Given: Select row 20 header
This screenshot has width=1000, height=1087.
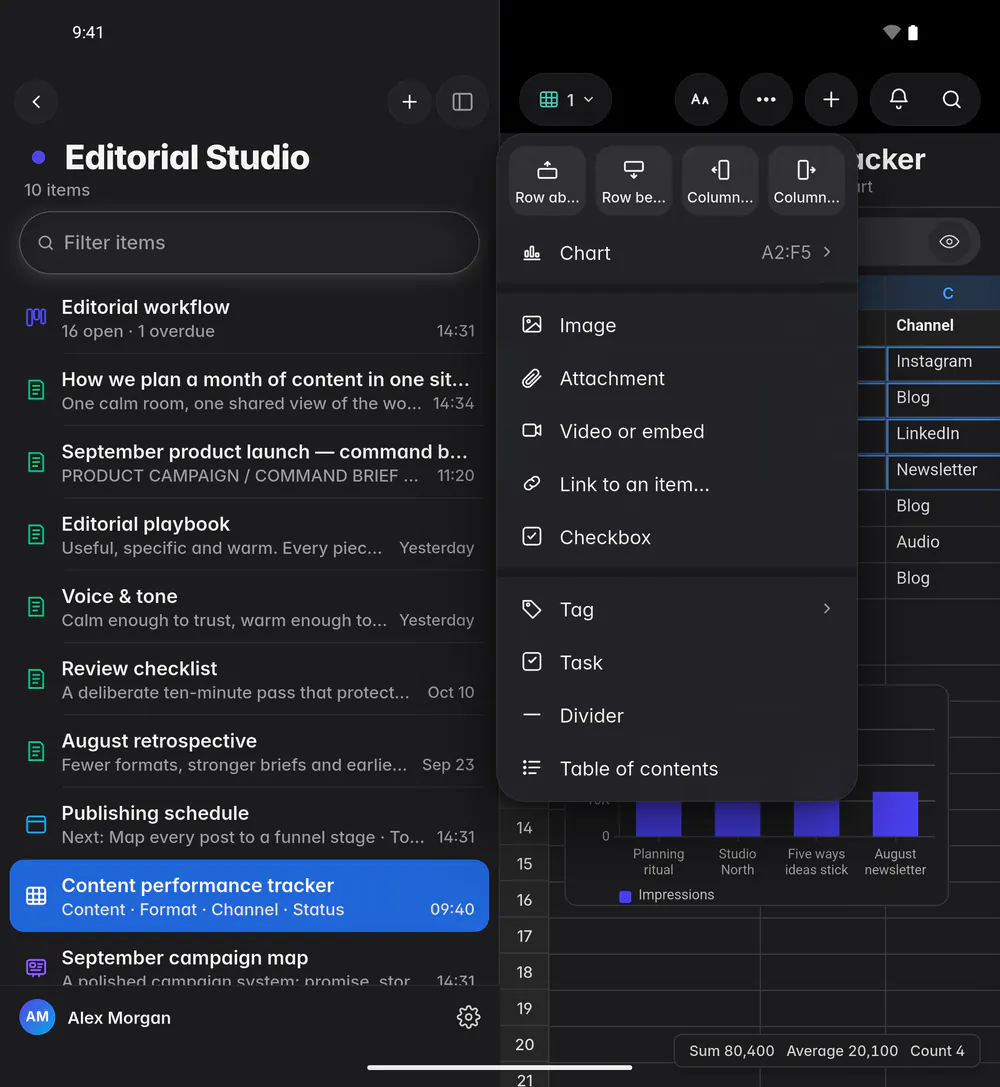Looking at the screenshot, I should (525, 1045).
